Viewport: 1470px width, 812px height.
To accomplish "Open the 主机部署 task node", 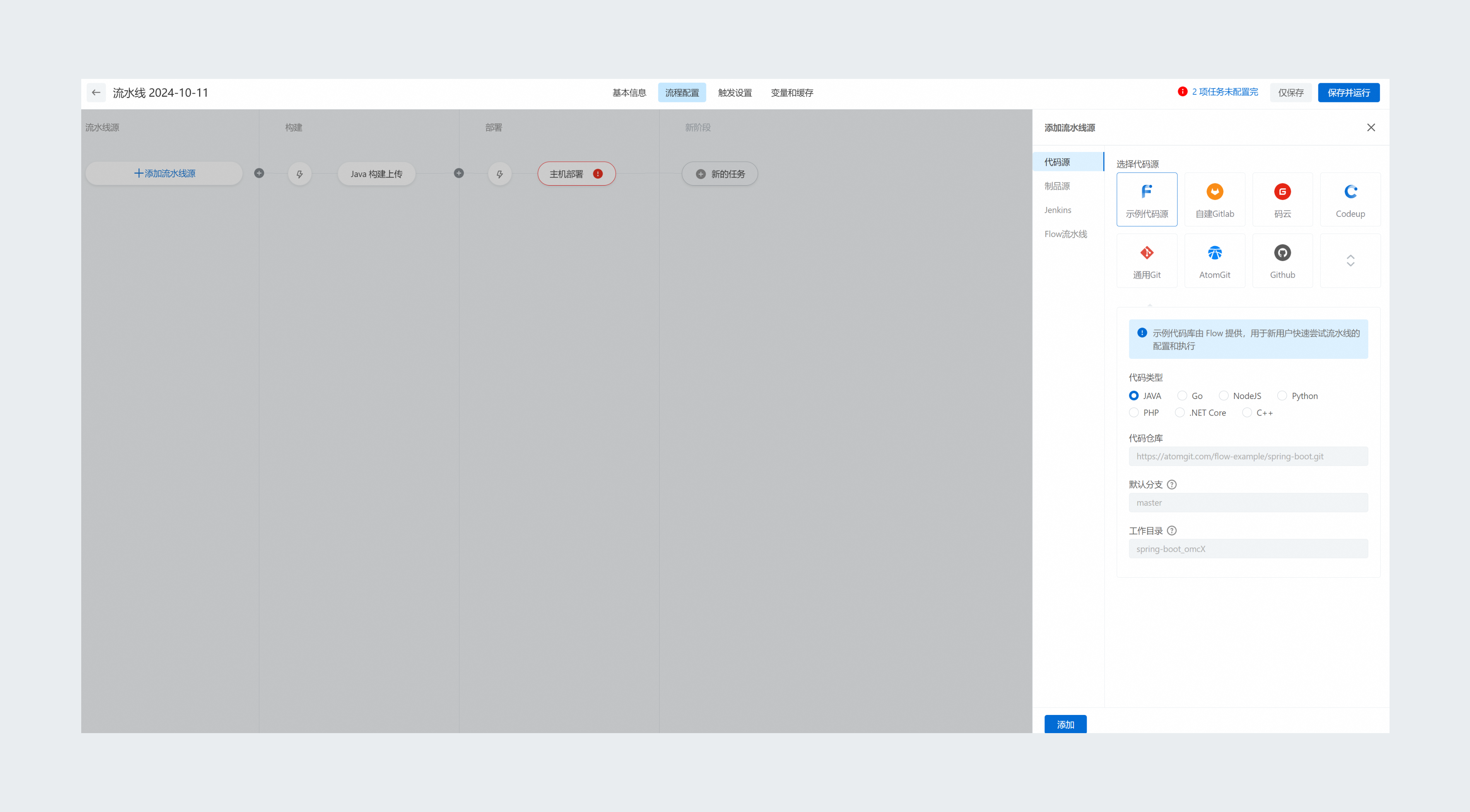I will pyautogui.click(x=576, y=174).
